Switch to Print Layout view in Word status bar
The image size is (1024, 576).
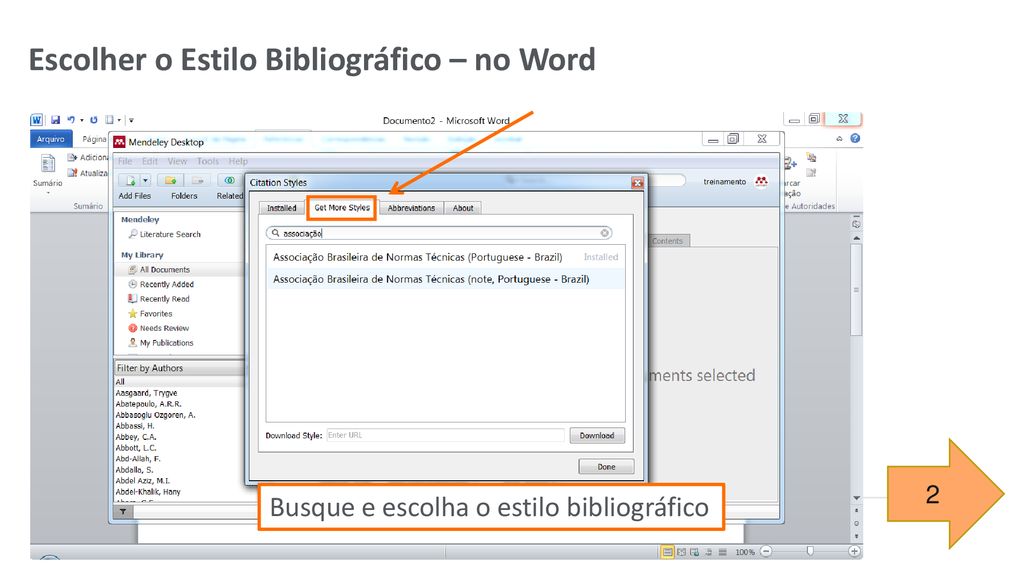667,552
